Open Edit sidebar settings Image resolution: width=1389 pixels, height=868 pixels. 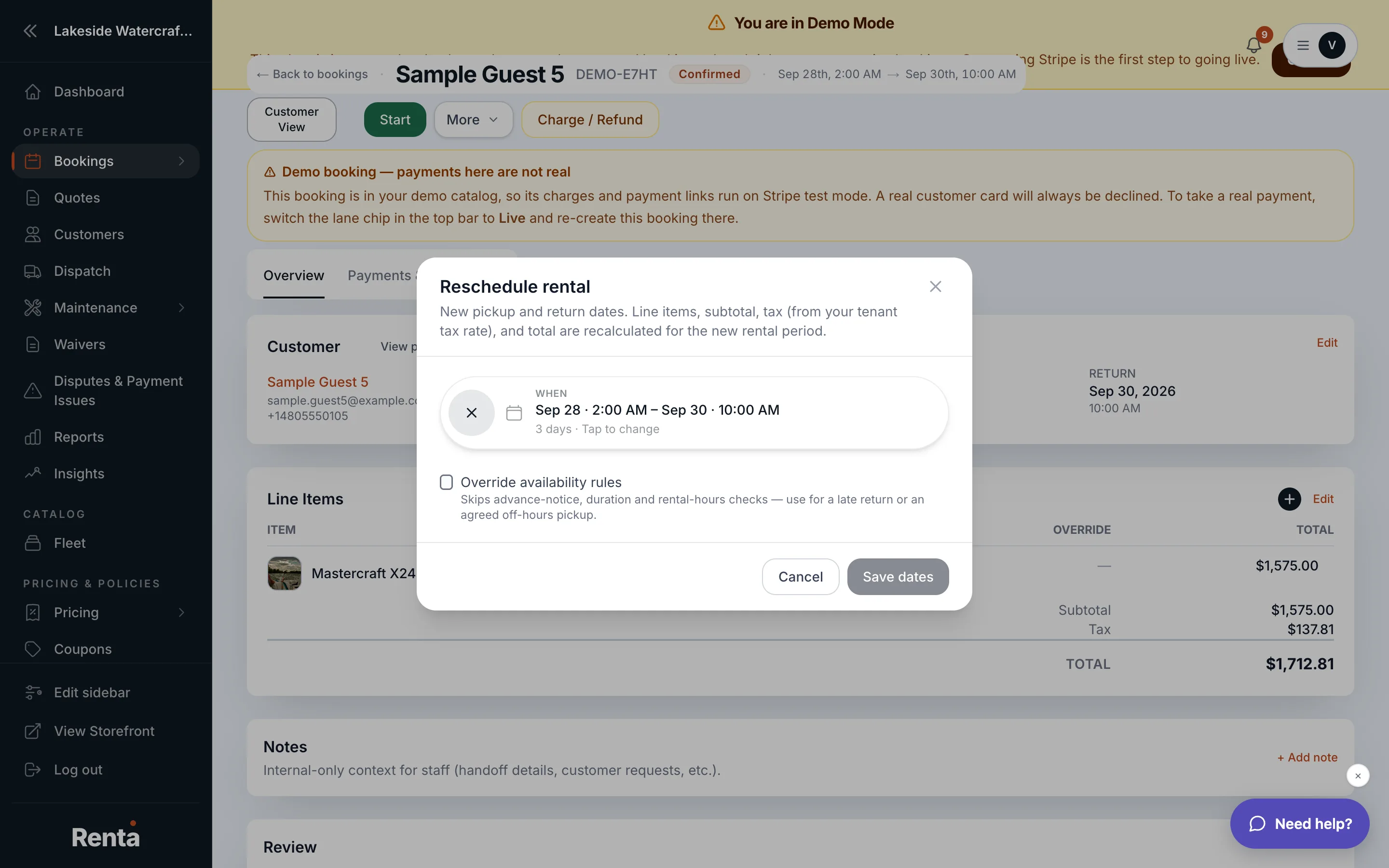[x=106, y=692]
